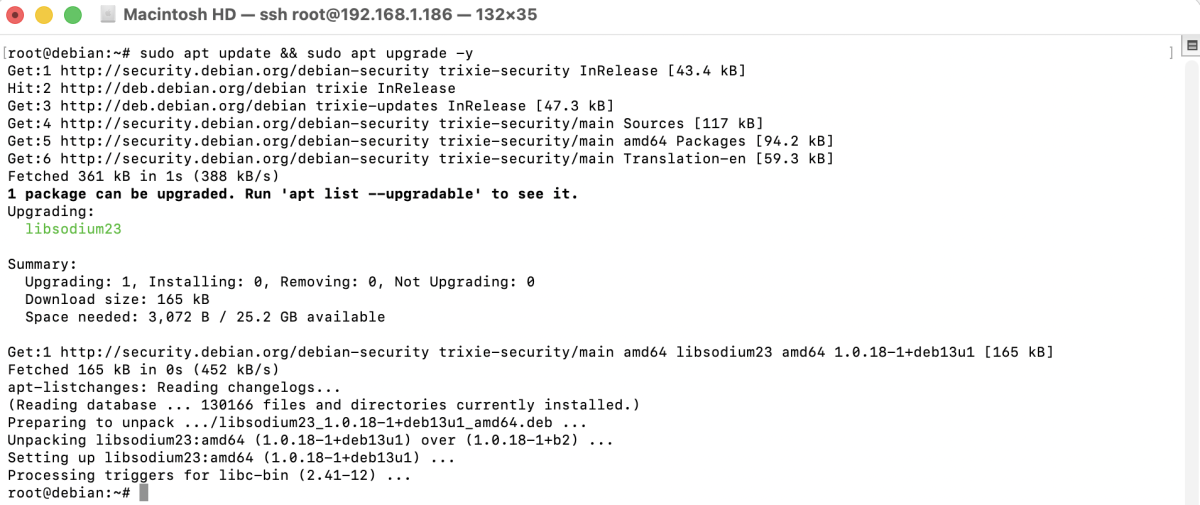This screenshot has width=1200, height=505.
Task: Click the left bracket command mark before first prompt
Action: (x=5, y=53)
